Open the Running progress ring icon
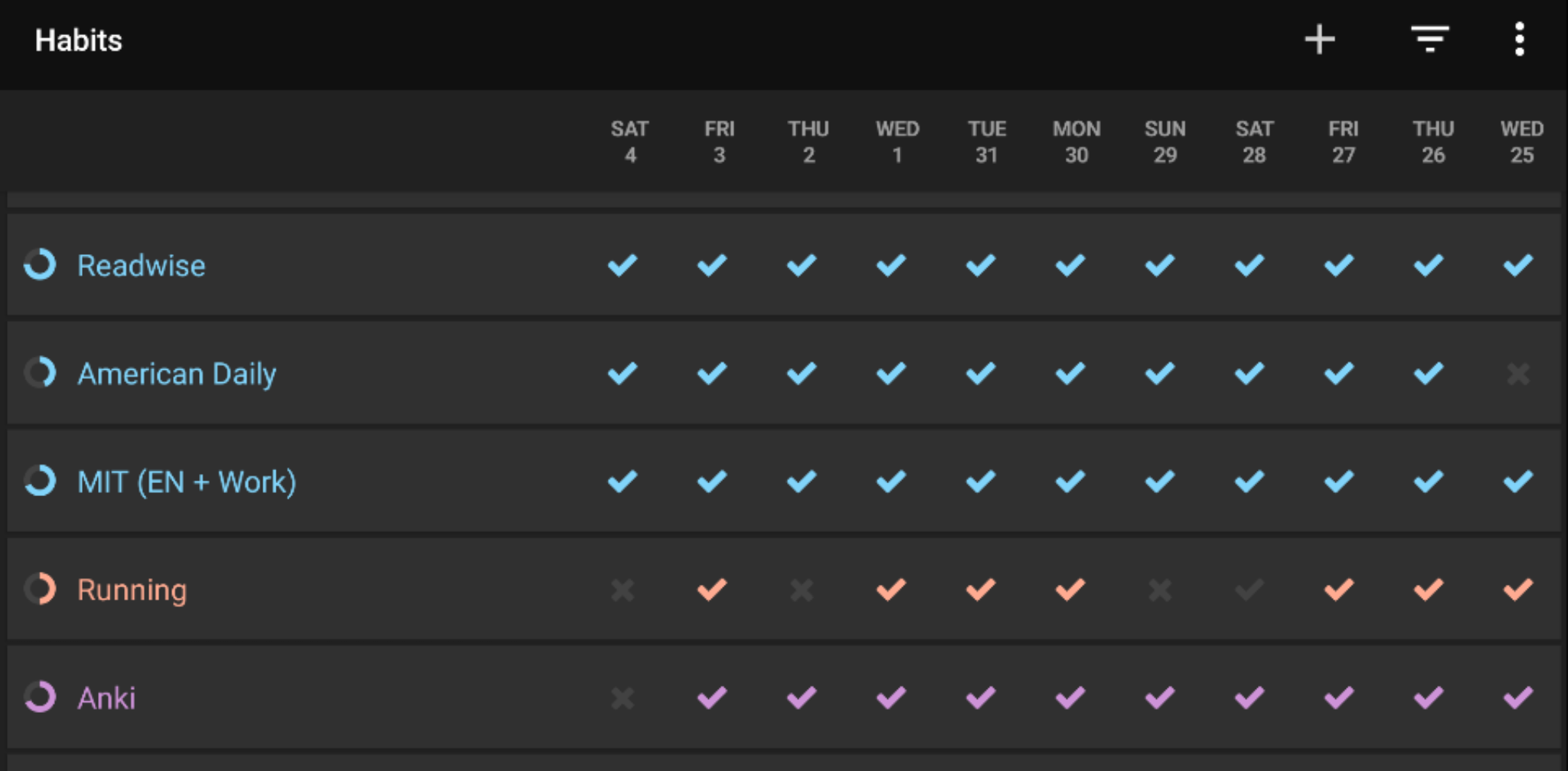 (40, 590)
